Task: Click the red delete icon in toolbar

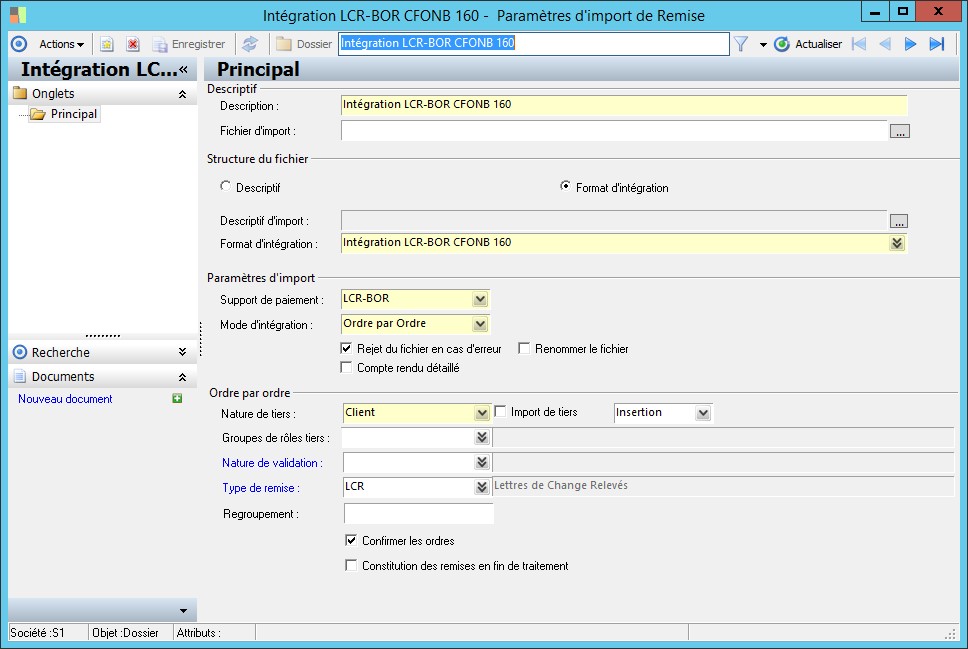Action: pyautogui.click(x=132, y=44)
